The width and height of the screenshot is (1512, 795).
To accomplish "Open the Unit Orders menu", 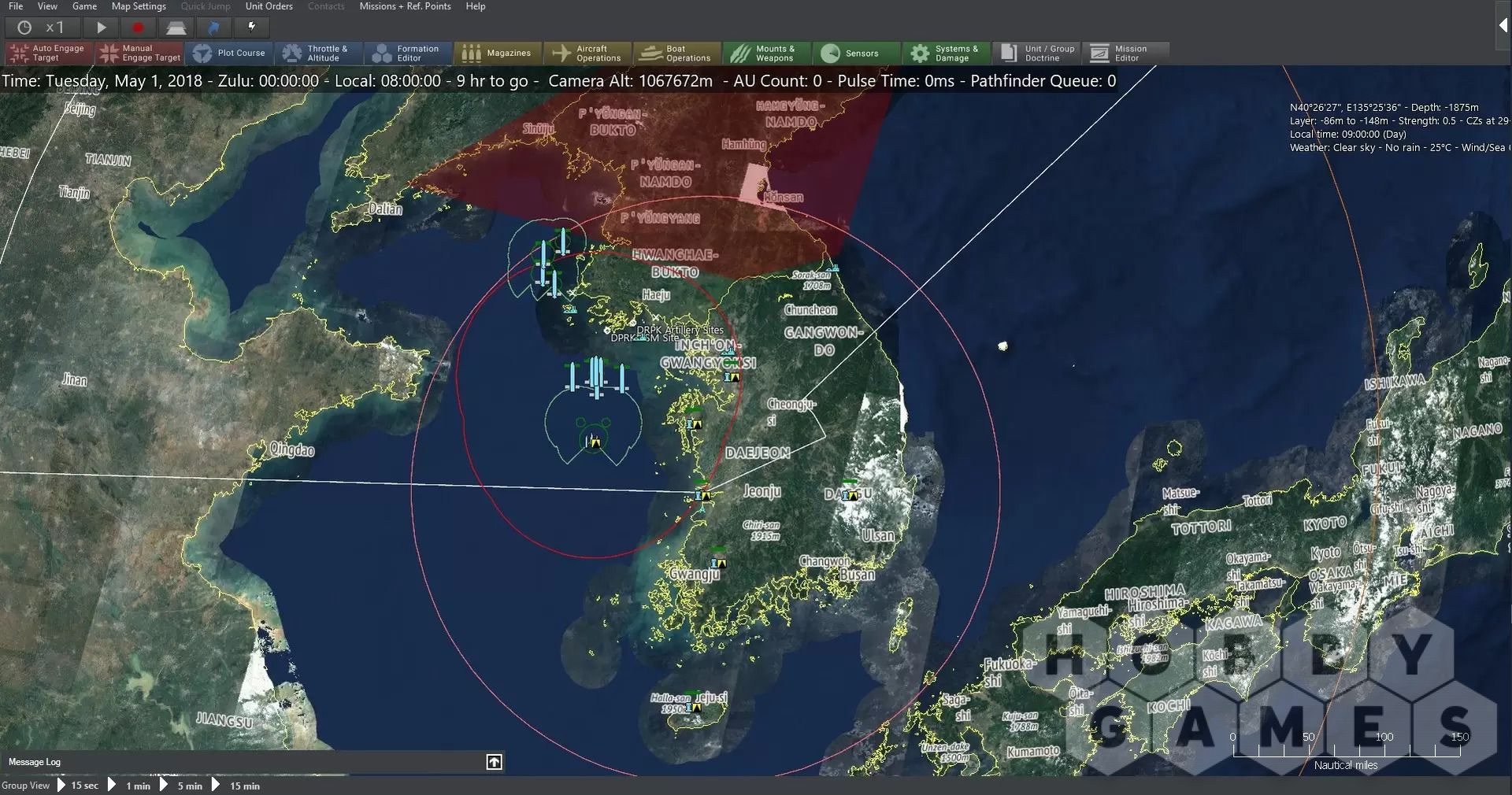I will click(x=269, y=6).
